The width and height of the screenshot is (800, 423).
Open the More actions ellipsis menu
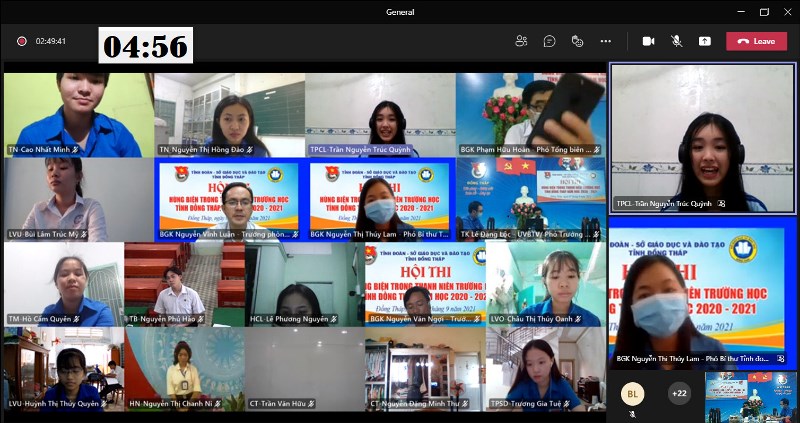click(605, 41)
